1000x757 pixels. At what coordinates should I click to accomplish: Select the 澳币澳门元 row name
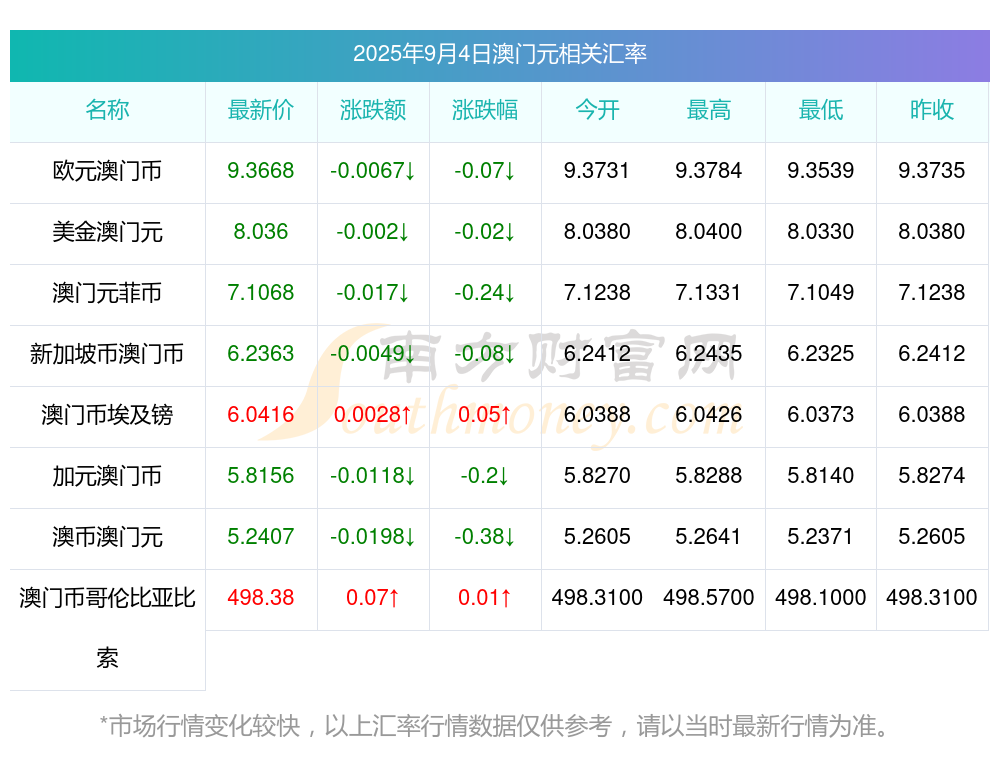[107, 537]
